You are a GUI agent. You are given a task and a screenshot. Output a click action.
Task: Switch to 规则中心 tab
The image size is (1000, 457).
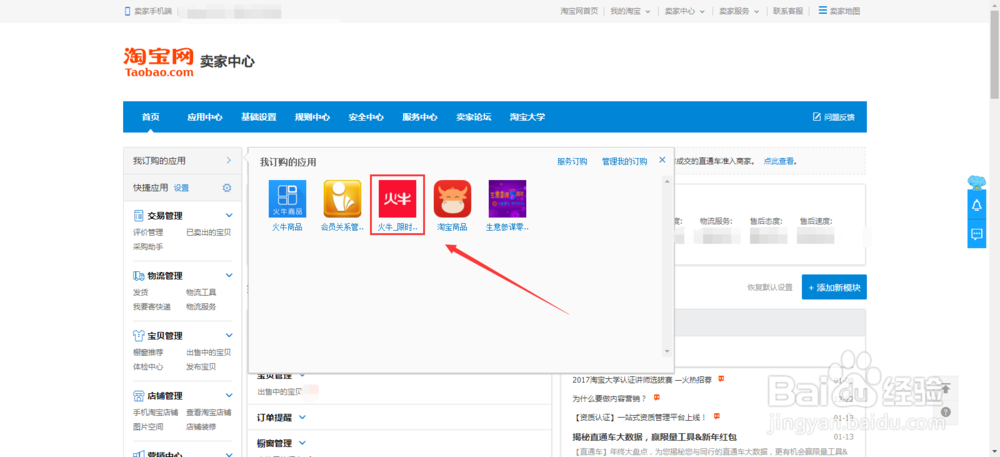(x=312, y=117)
